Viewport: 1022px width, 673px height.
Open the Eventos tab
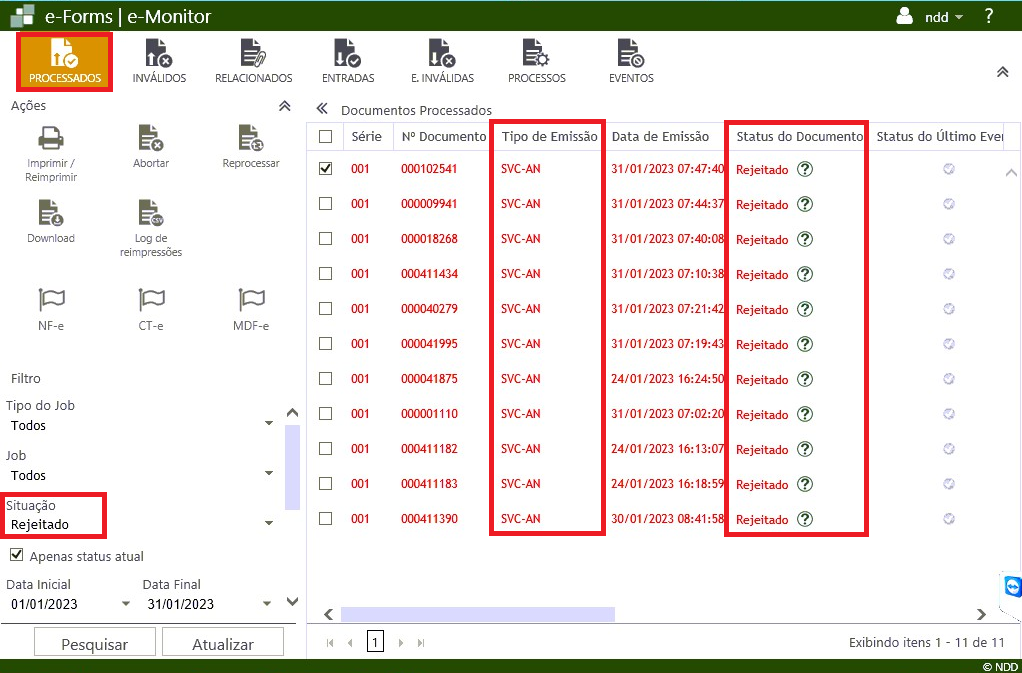[631, 62]
